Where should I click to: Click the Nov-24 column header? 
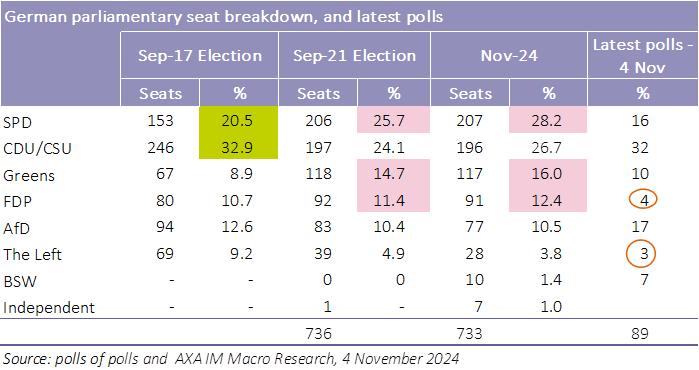click(x=509, y=56)
